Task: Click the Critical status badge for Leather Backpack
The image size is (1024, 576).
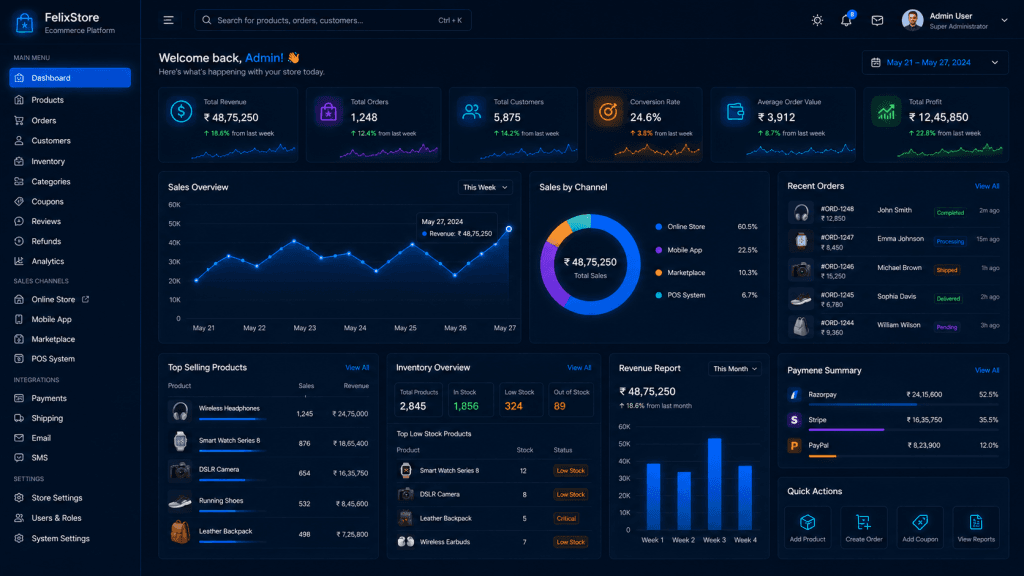Action: click(x=566, y=519)
